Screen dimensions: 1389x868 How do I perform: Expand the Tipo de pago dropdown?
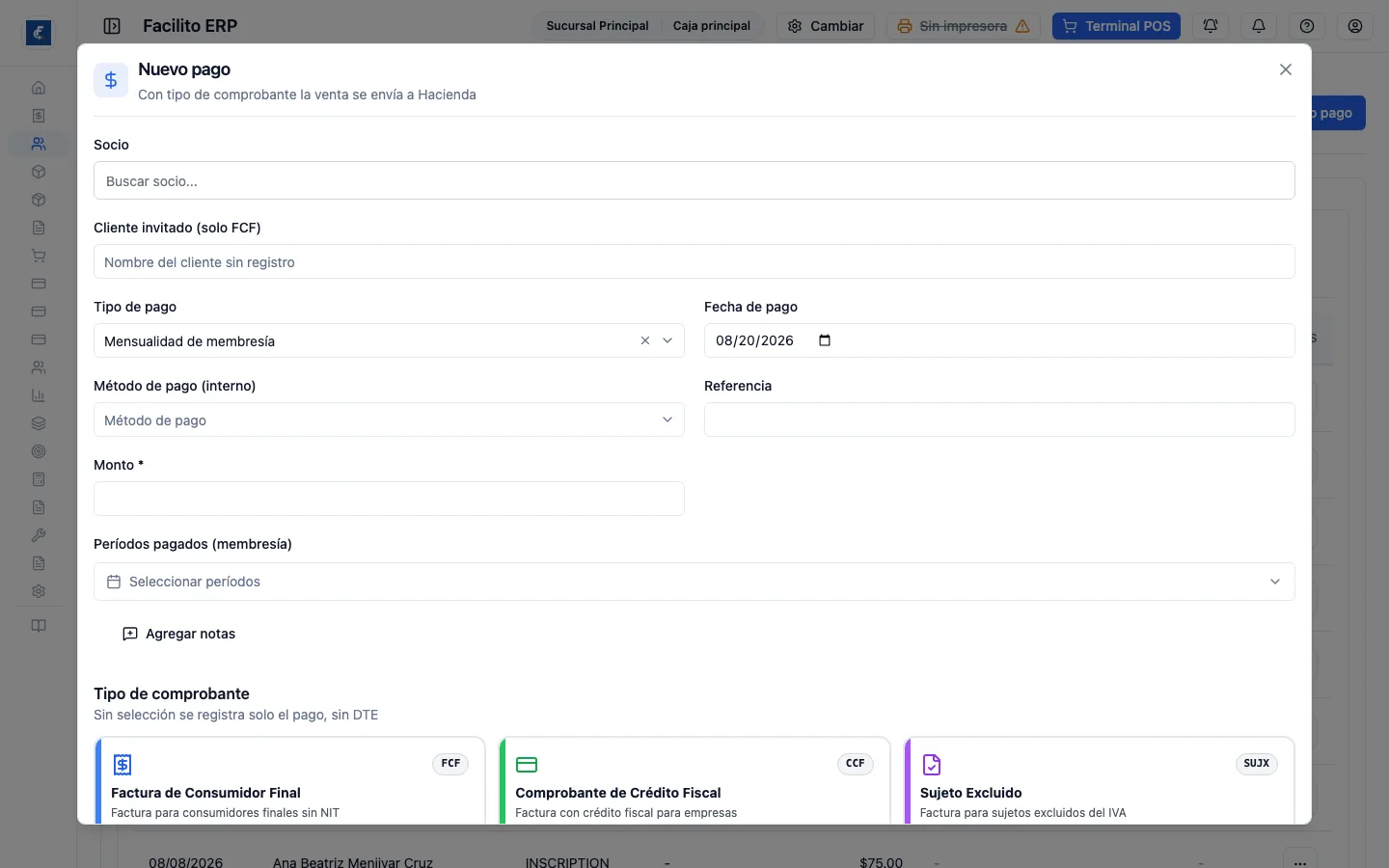(x=667, y=340)
